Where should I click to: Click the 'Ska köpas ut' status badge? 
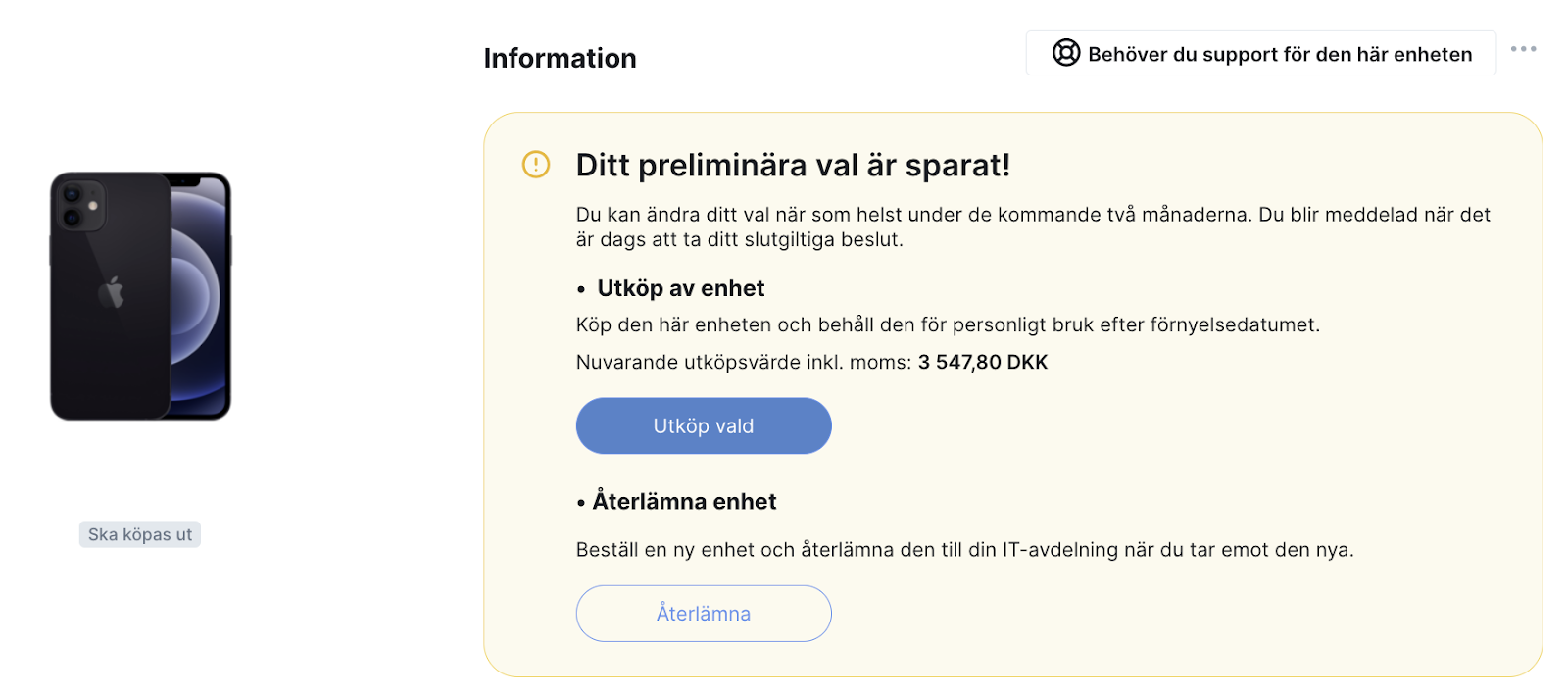pos(140,534)
